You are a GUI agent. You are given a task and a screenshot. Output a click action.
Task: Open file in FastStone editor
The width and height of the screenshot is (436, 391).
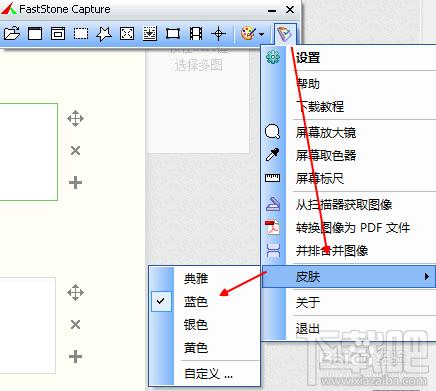tap(12, 34)
